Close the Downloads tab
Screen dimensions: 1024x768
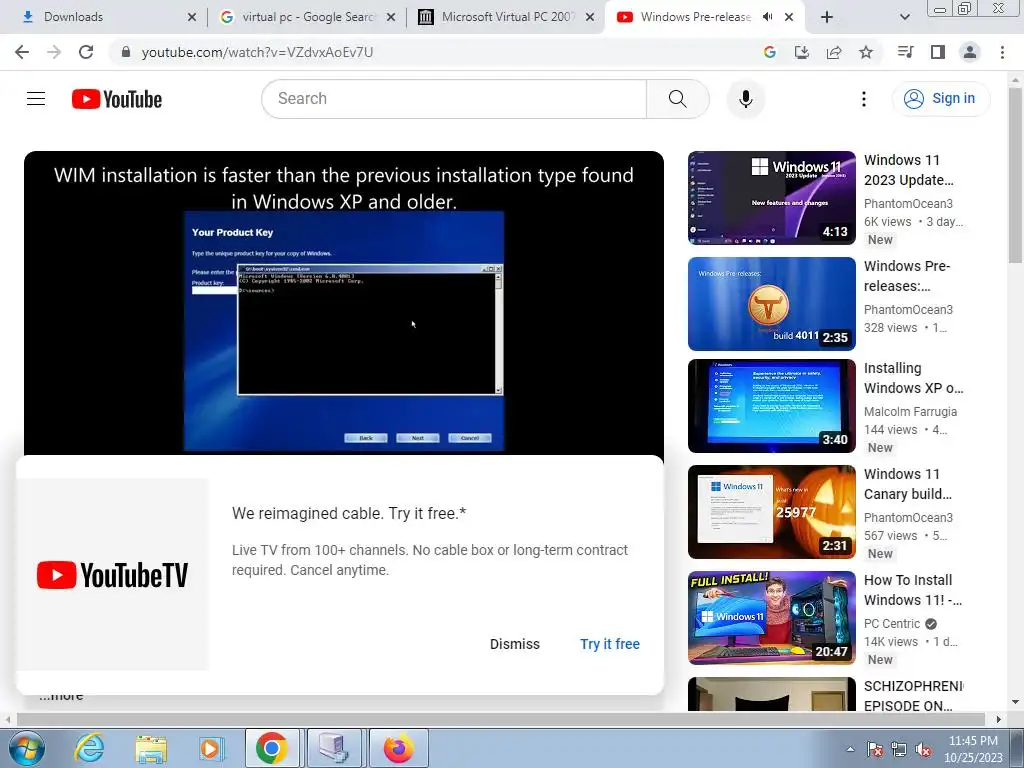[x=191, y=17]
